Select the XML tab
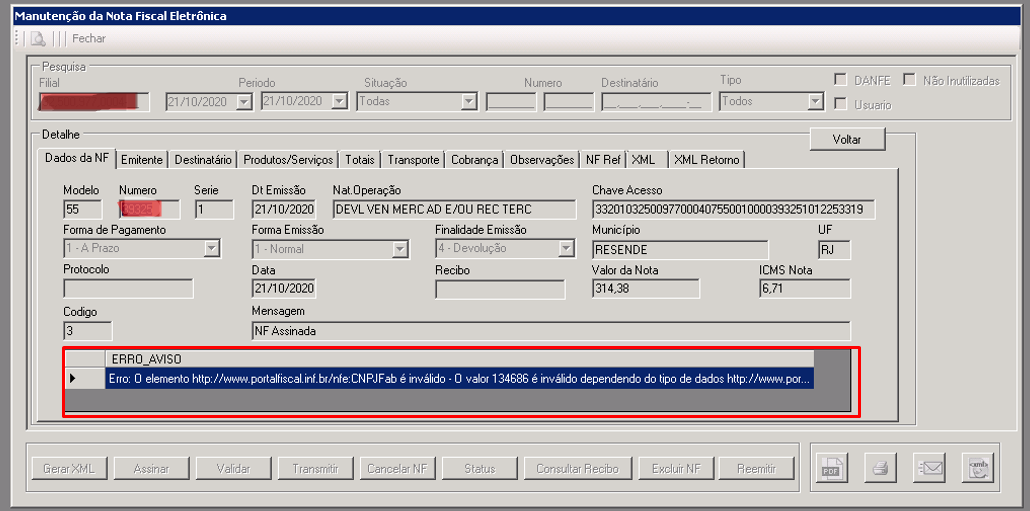The height and width of the screenshot is (511, 1030). click(647, 160)
